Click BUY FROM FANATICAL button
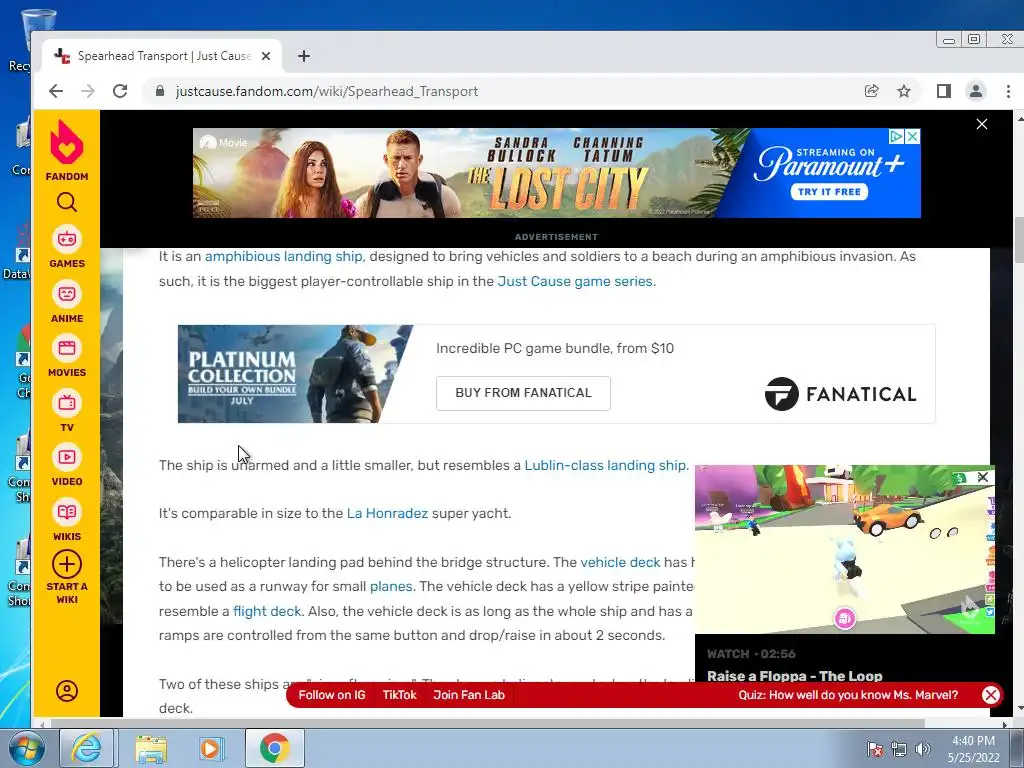The image size is (1024, 768). (523, 393)
